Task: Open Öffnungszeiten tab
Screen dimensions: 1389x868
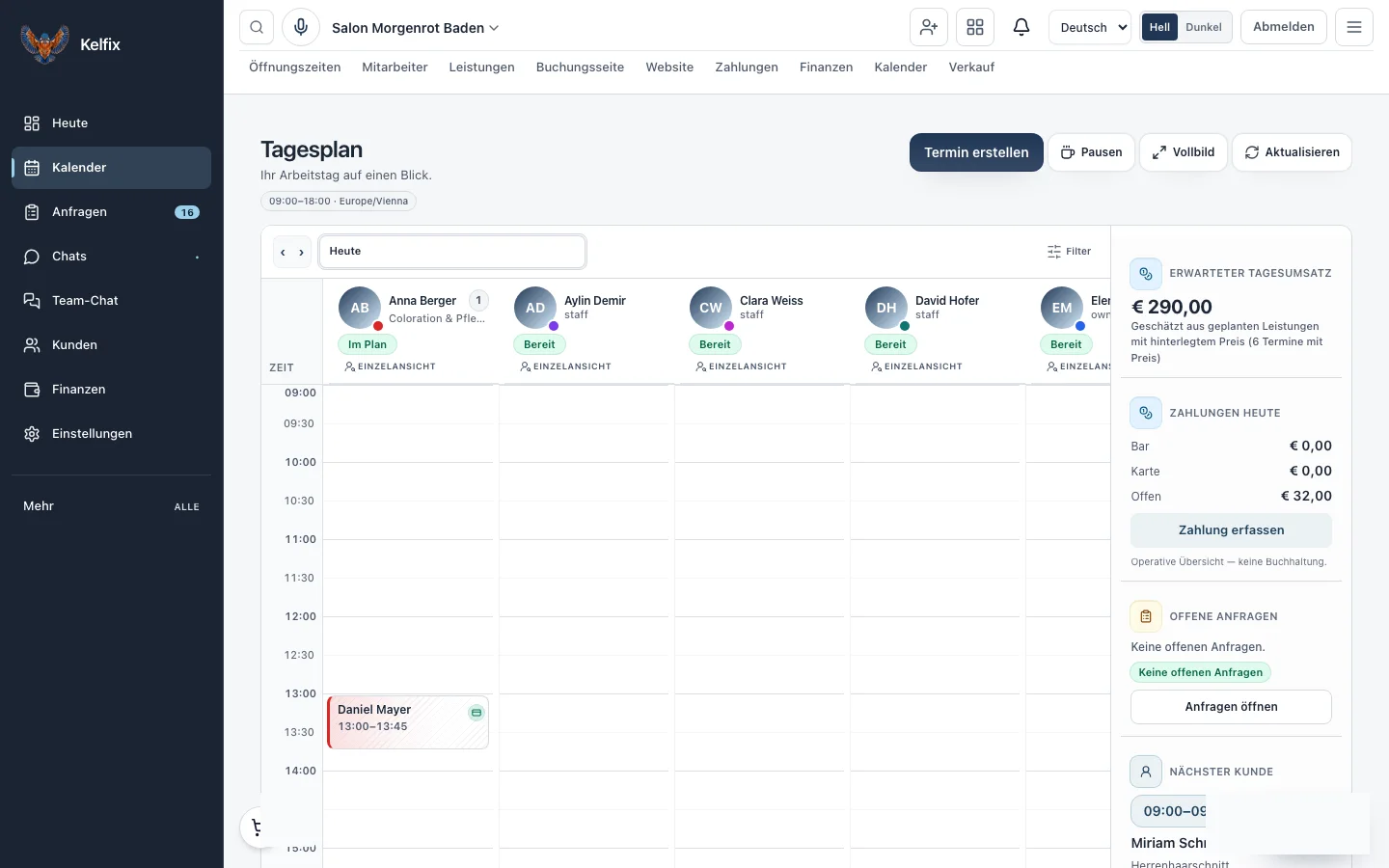Action: 295,68
